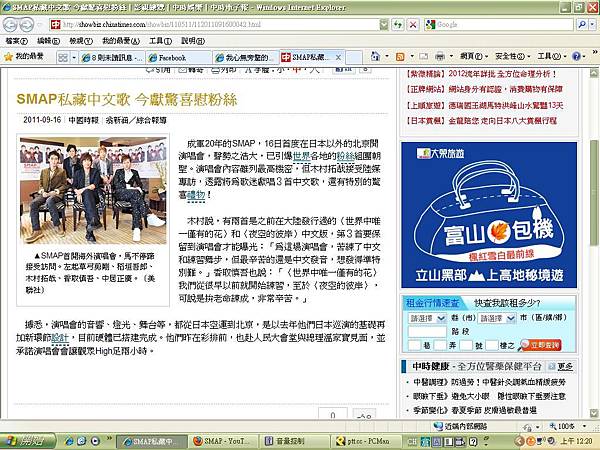Image resolution: width=600 pixels, height=450 pixels.
Task: Open the 安全性(S) safety dropdown menu
Action: pos(512,57)
